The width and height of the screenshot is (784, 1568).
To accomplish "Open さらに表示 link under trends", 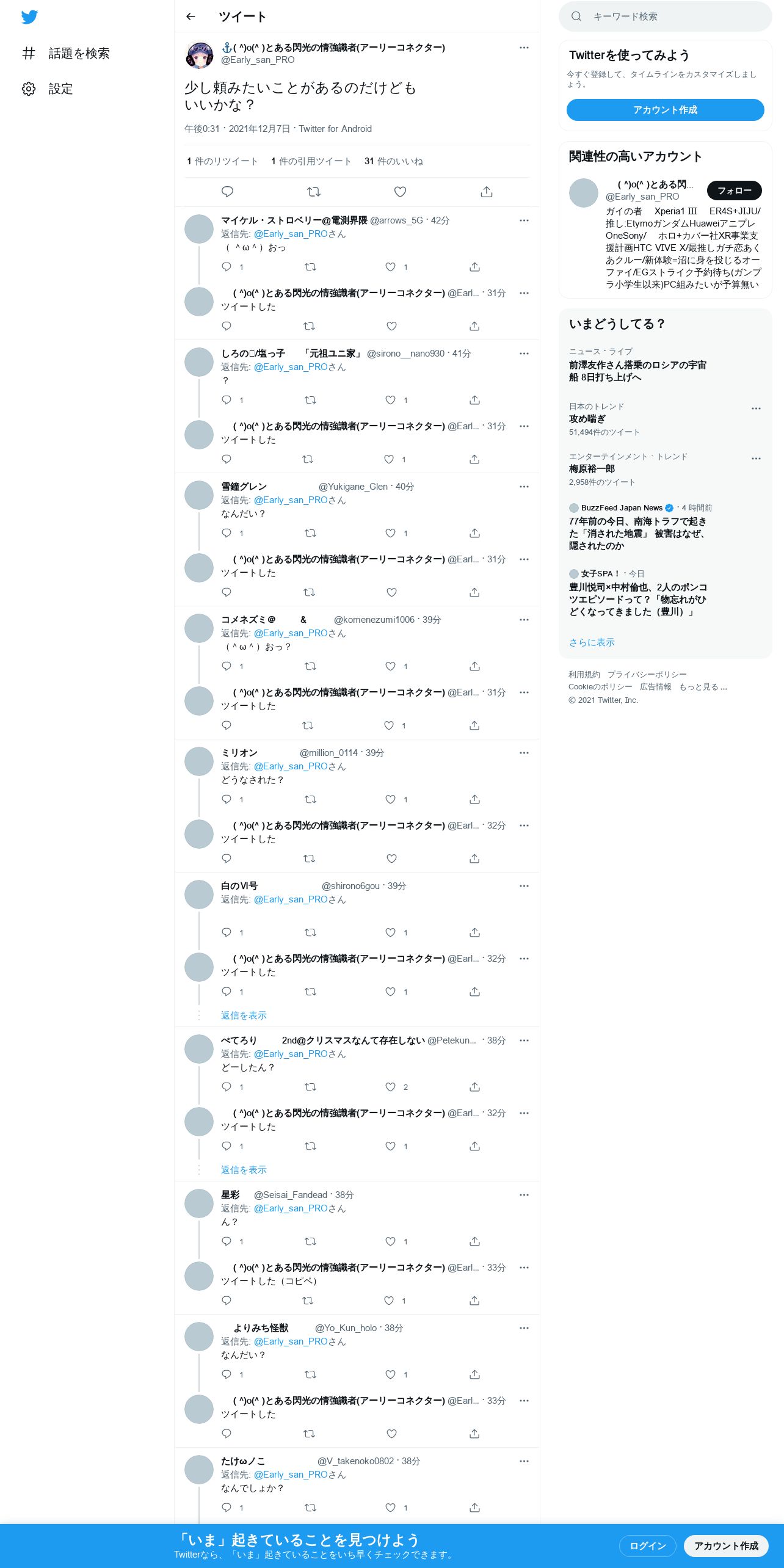I will point(592,642).
